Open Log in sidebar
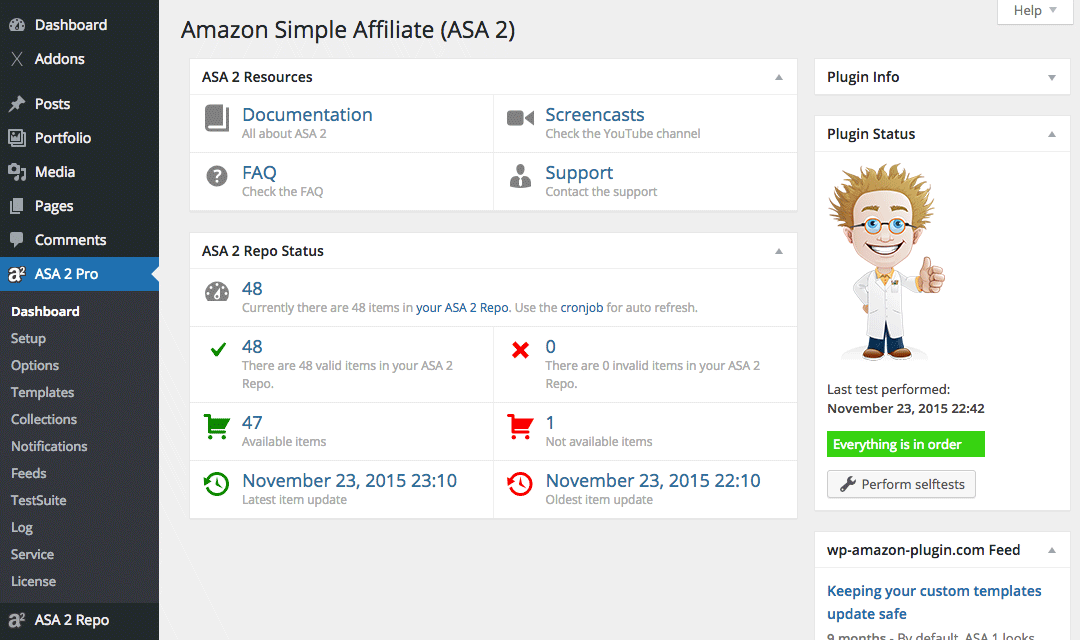Image resolution: width=1080 pixels, height=640 pixels. pos(21,527)
